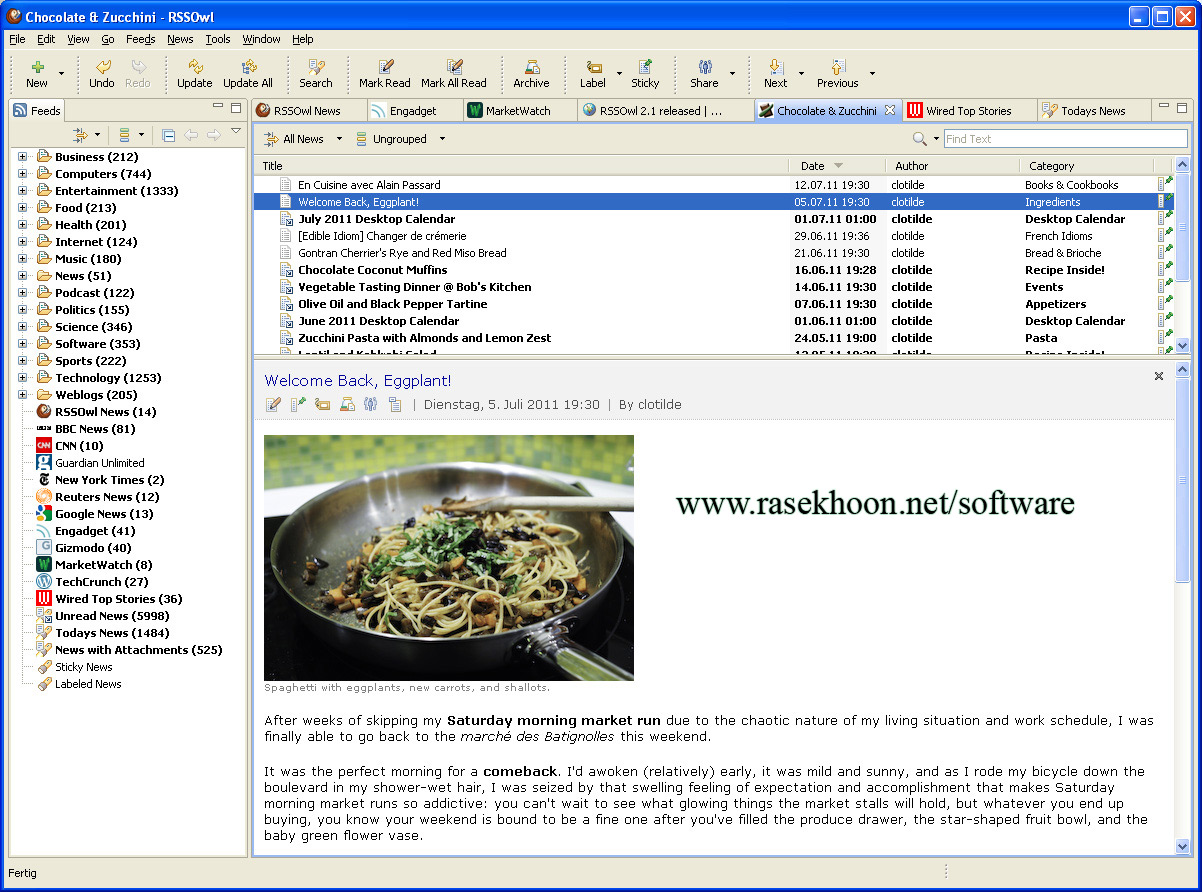Sort by the Author column header
The width and height of the screenshot is (1202, 892).
(952, 166)
